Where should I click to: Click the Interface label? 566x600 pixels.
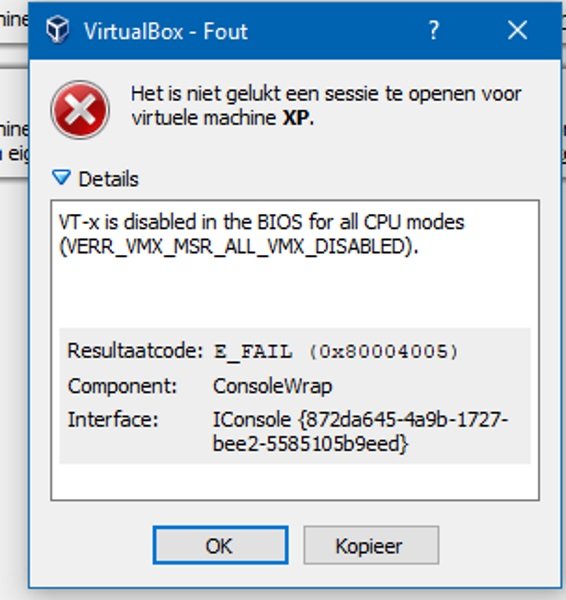coord(113,420)
